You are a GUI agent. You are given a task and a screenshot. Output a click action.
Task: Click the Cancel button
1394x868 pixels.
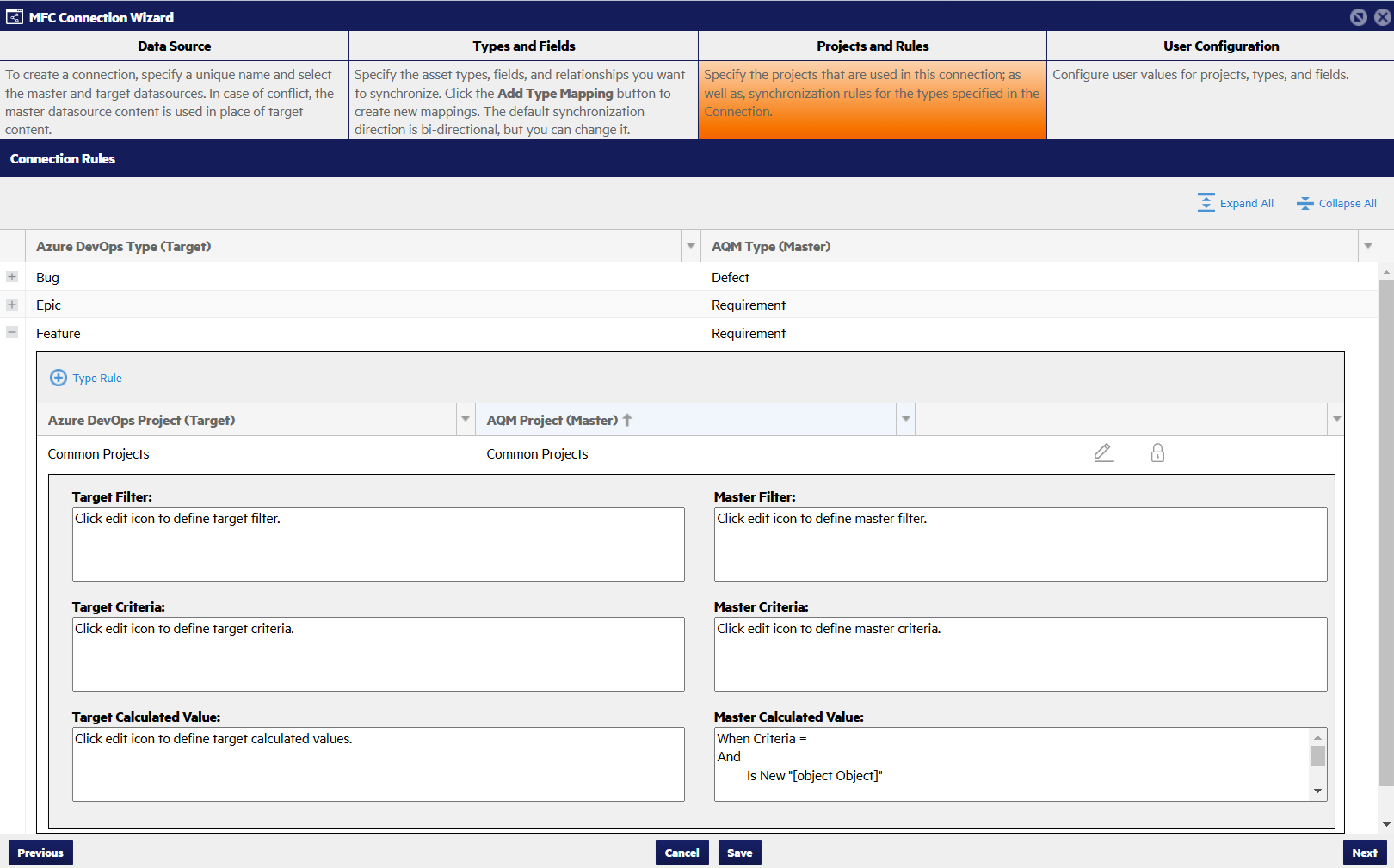click(682, 853)
